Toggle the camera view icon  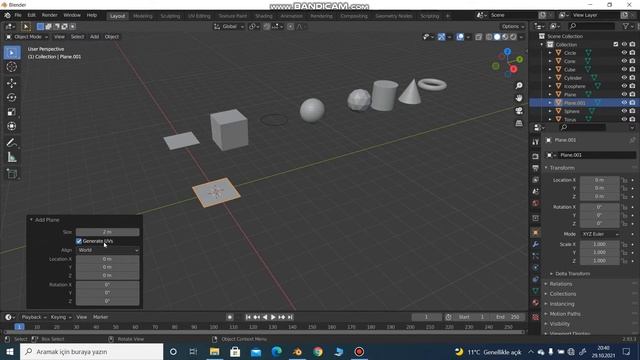[519, 111]
